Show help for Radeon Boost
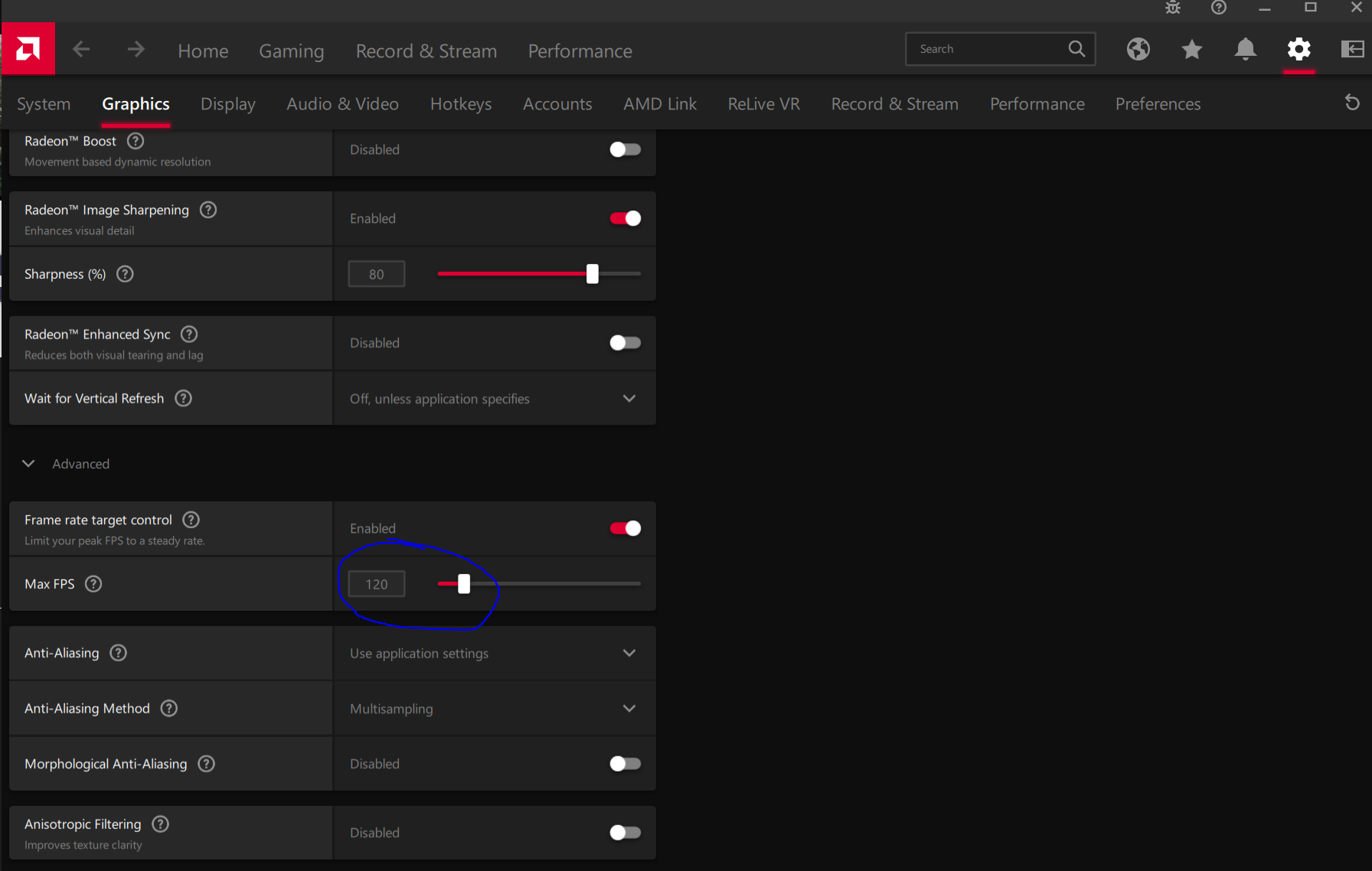Viewport: 1372px width, 871px height. (x=136, y=141)
